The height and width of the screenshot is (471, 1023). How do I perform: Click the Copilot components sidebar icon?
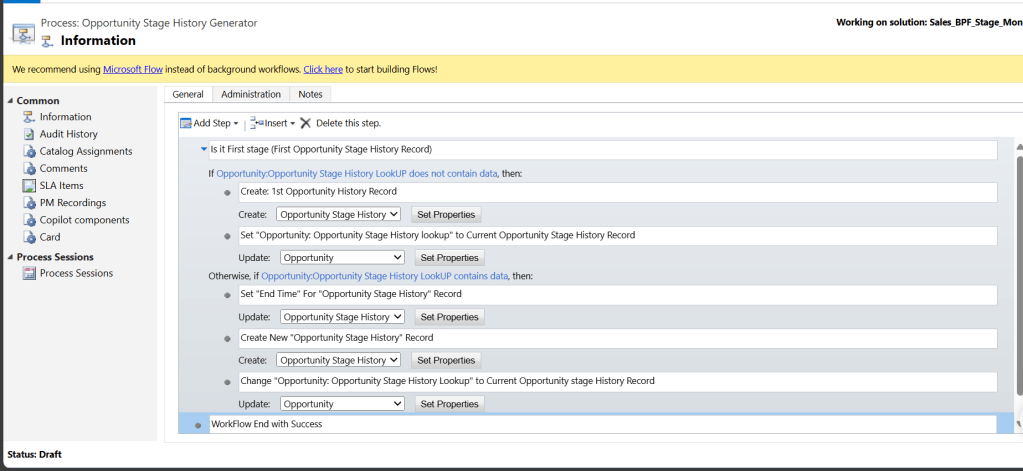29,220
